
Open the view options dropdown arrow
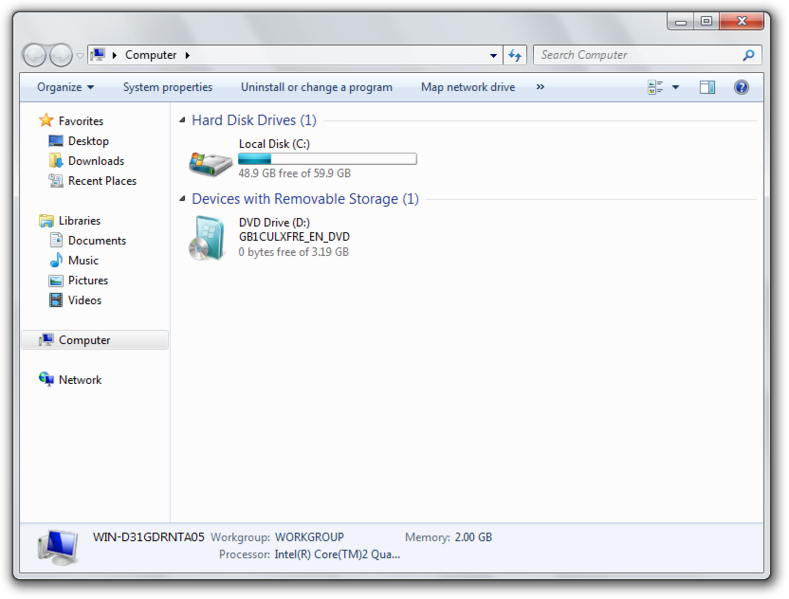[676, 88]
